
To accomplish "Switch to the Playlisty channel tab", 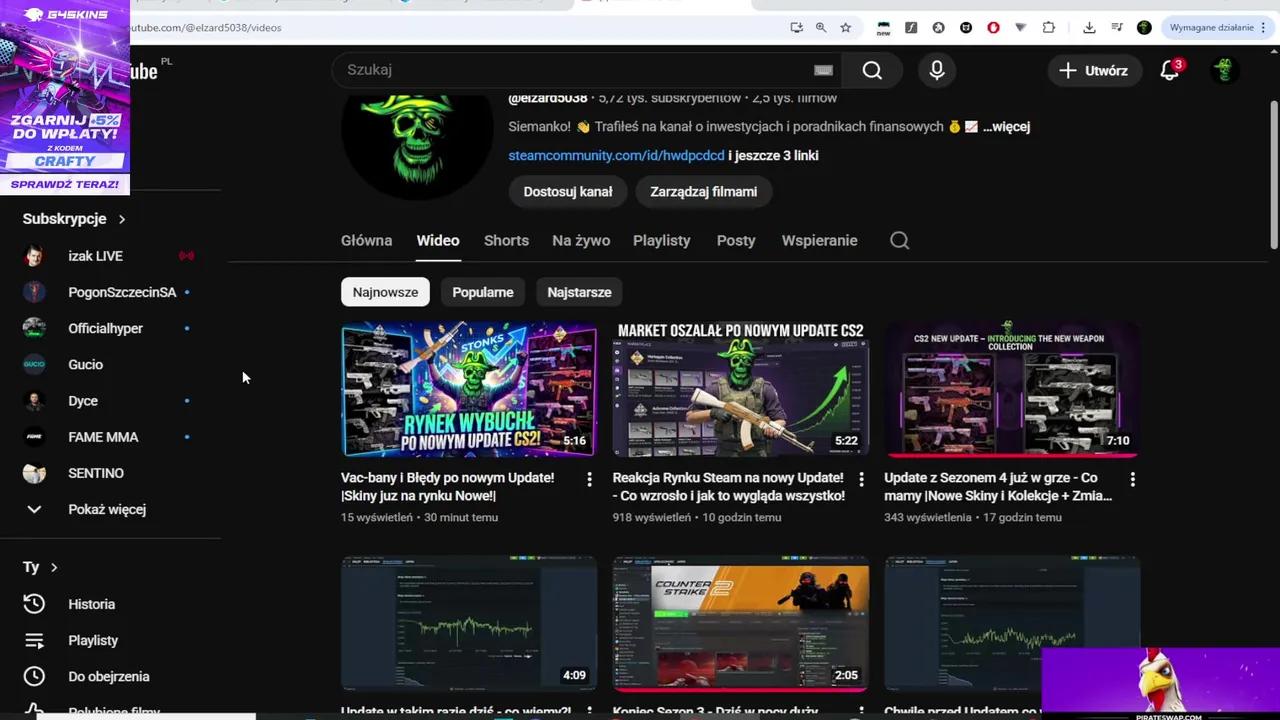I will pyautogui.click(x=662, y=240).
